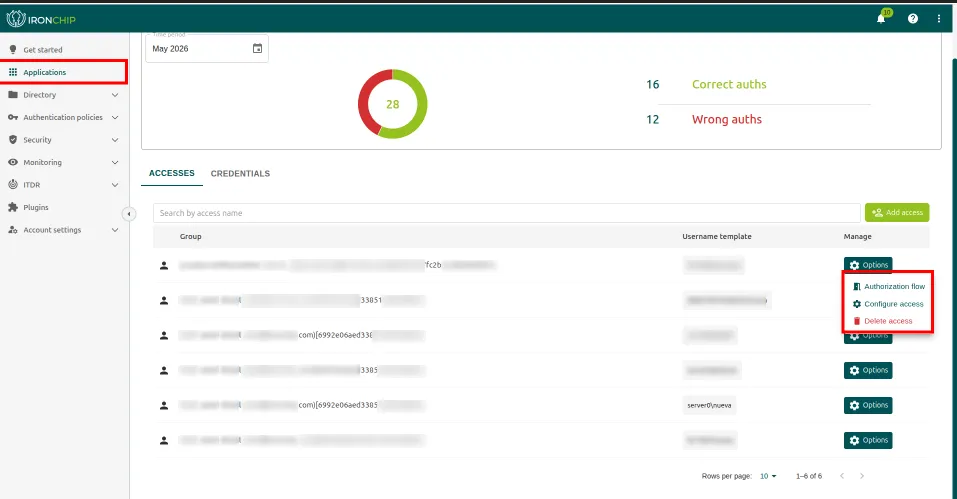Image resolution: width=957 pixels, height=499 pixels.
Task: Click the Manage column header
Action: point(858,237)
